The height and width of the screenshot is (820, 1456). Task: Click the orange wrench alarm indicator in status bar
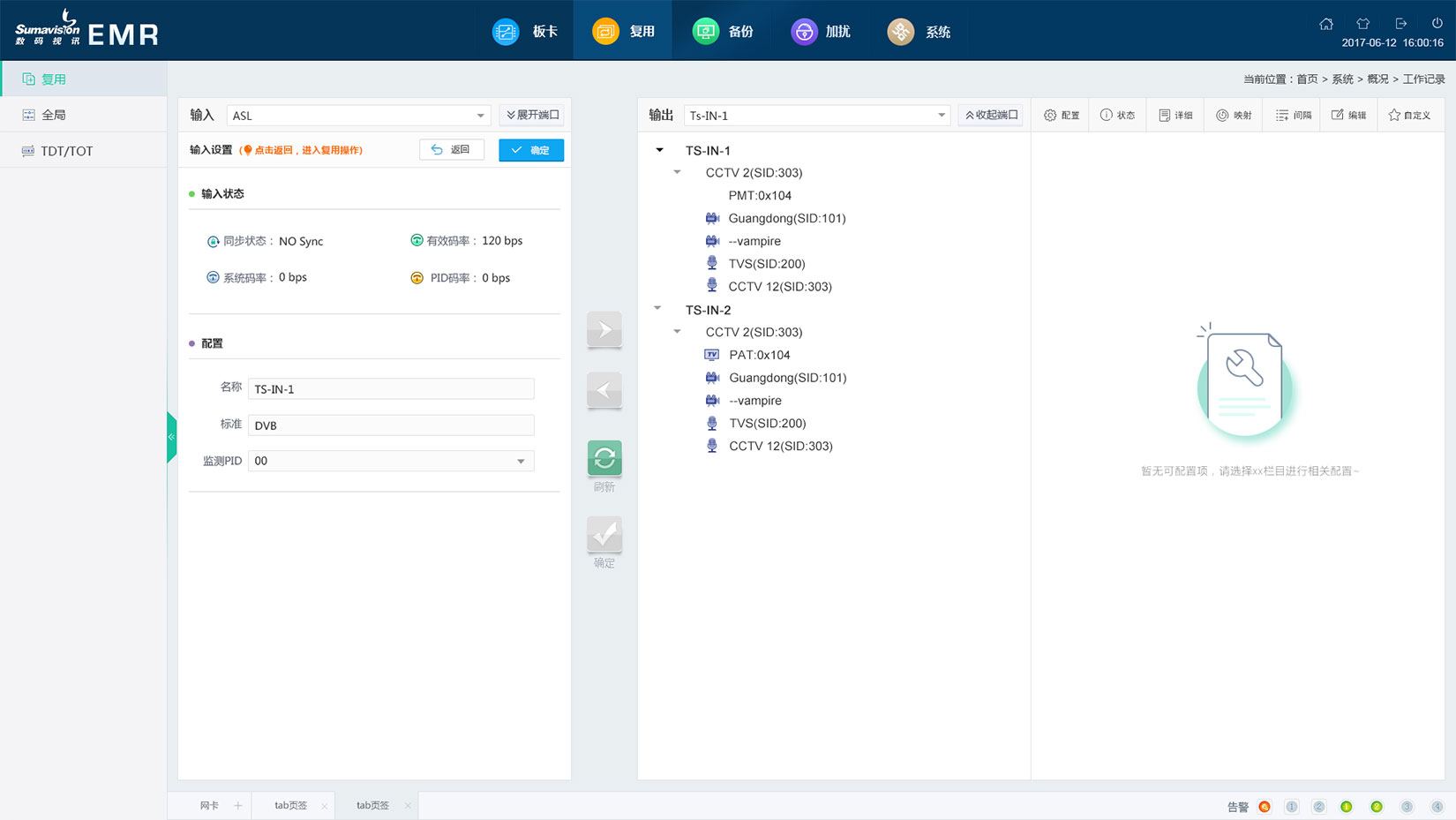tap(1265, 806)
